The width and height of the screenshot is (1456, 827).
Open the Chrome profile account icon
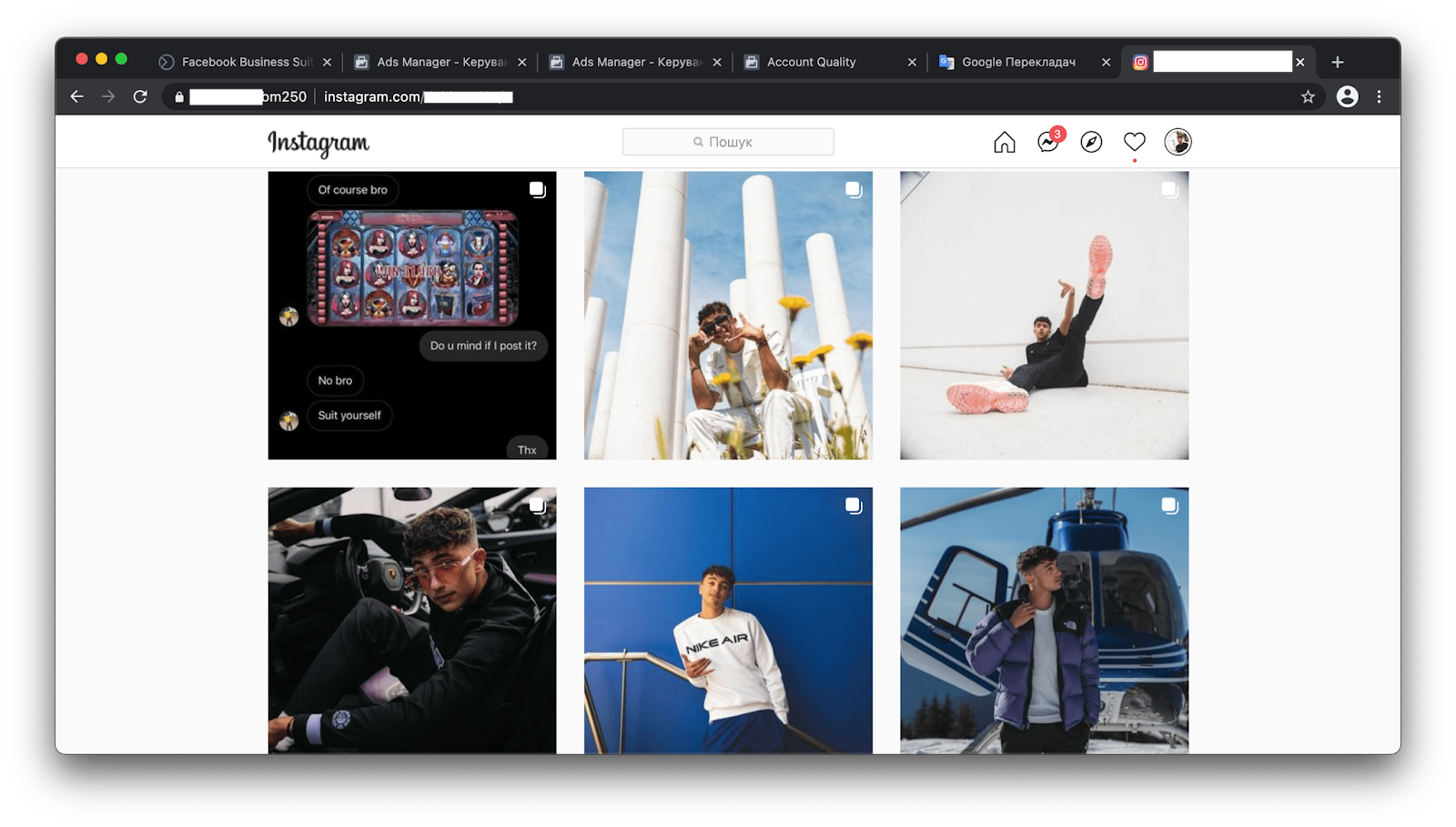coord(1348,96)
